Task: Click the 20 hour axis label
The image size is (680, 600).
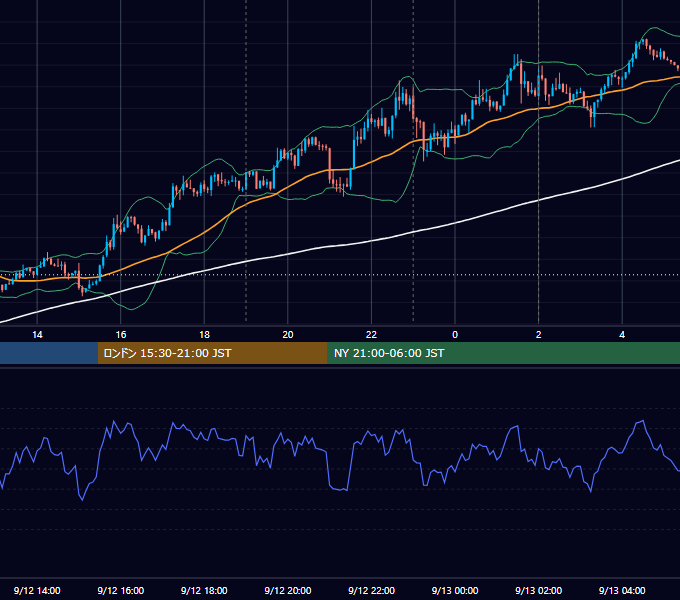Action: (x=288, y=335)
